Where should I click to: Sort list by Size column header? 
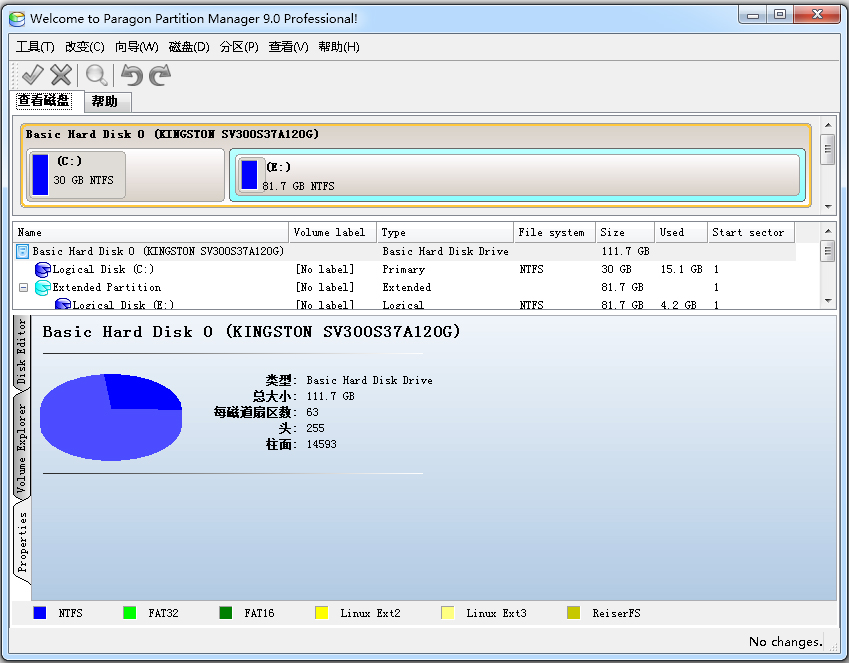point(624,232)
